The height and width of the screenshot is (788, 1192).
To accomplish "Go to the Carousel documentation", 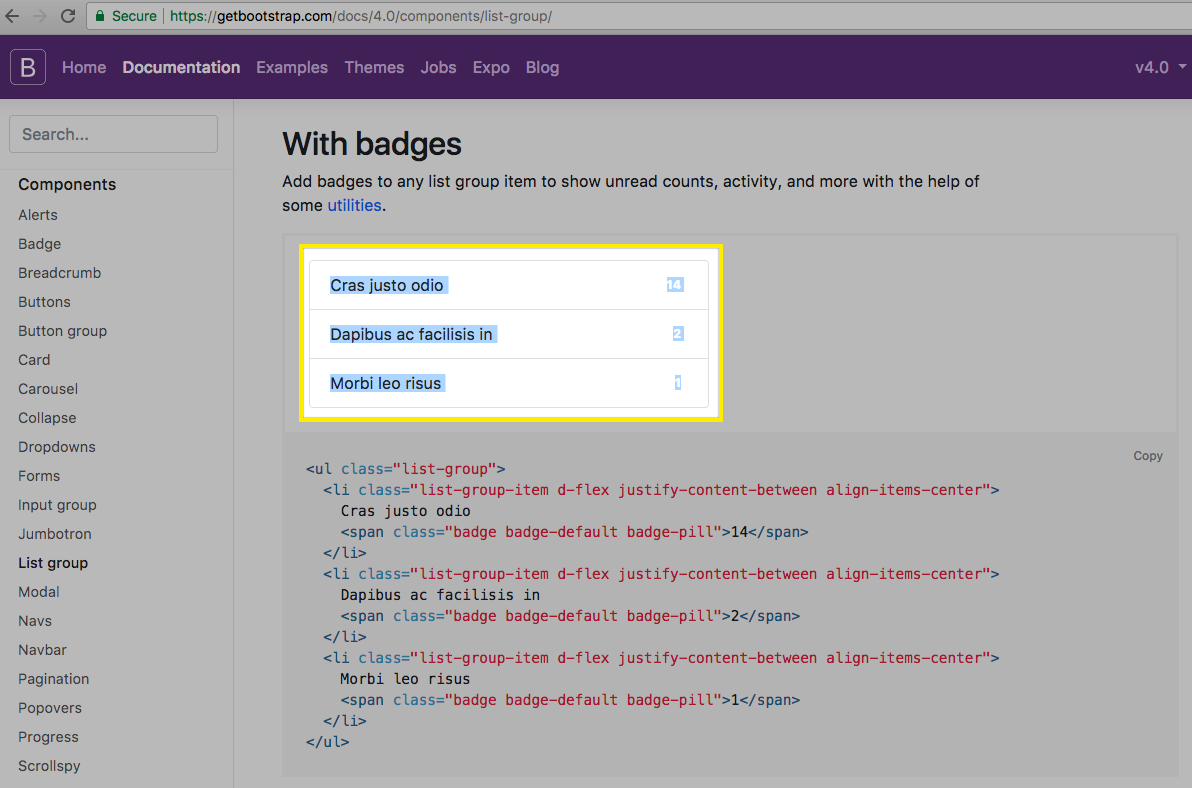I will pos(47,388).
